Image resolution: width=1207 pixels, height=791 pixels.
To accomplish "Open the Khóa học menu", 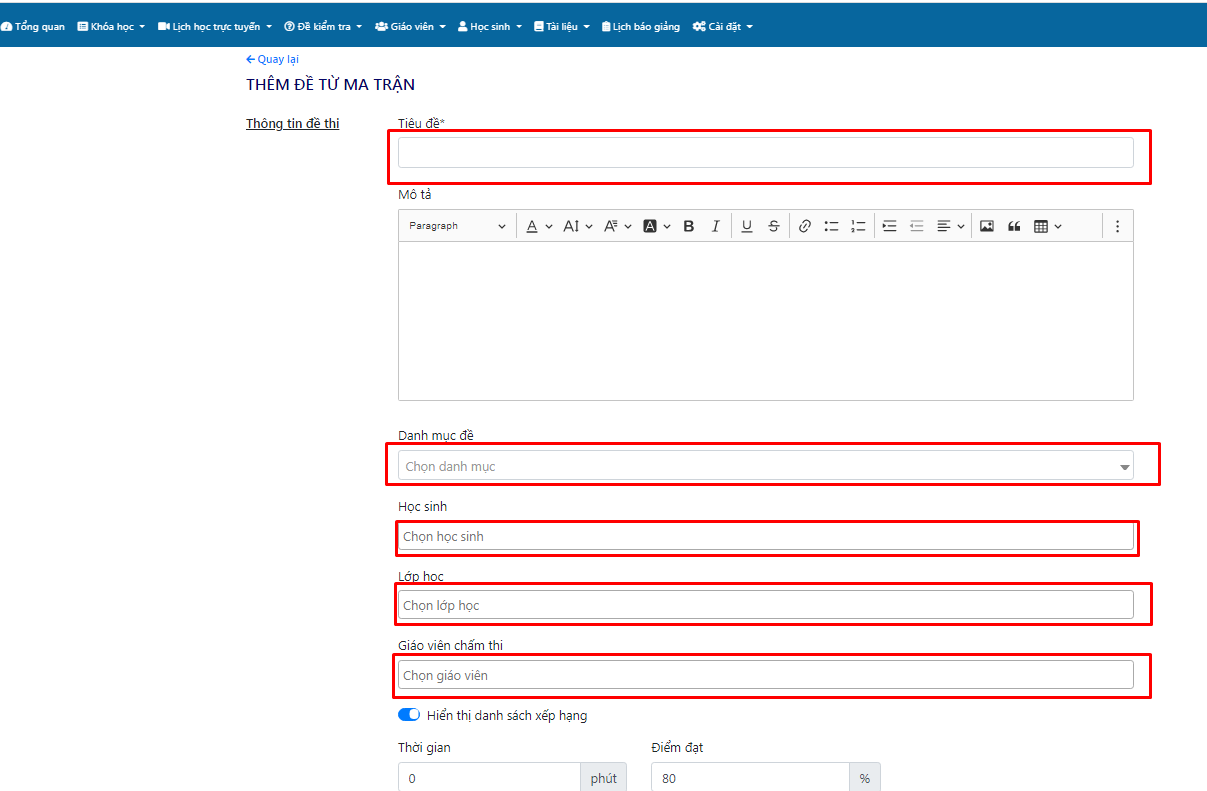I will tap(111, 26).
